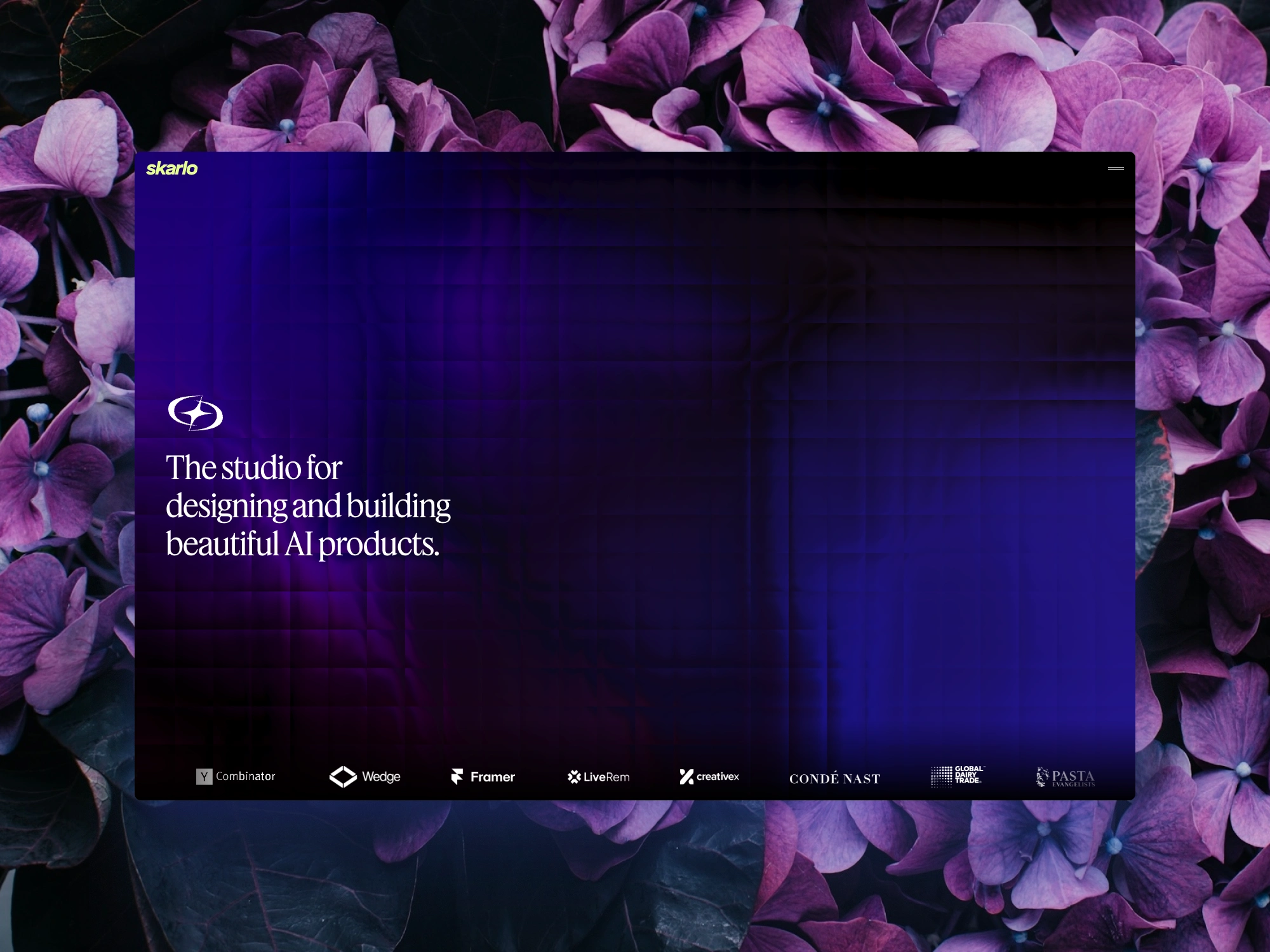Screen dimensions: 1270x952
Task: Click the Combinator text label
Action: coord(245,776)
